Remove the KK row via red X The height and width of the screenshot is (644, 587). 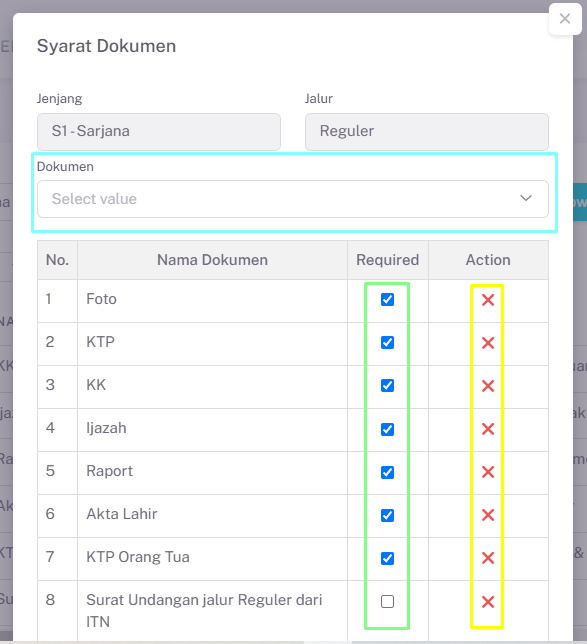click(x=488, y=386)
